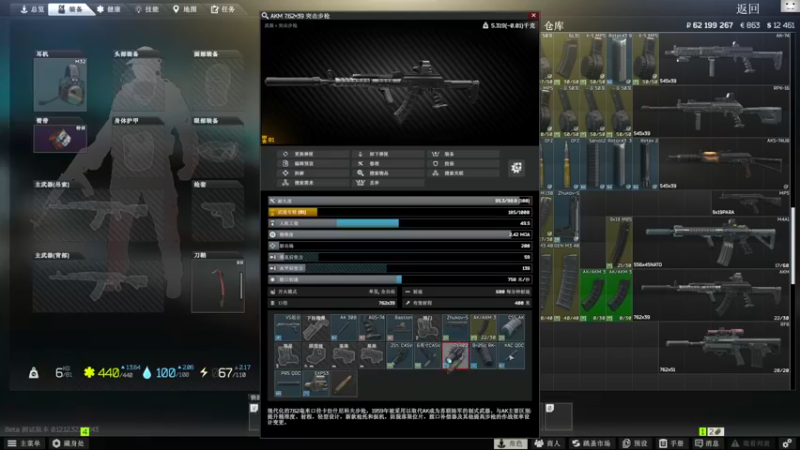The image size is (800, 450).
Task: Open the bottom-bar settings gear
Action: 787,443
